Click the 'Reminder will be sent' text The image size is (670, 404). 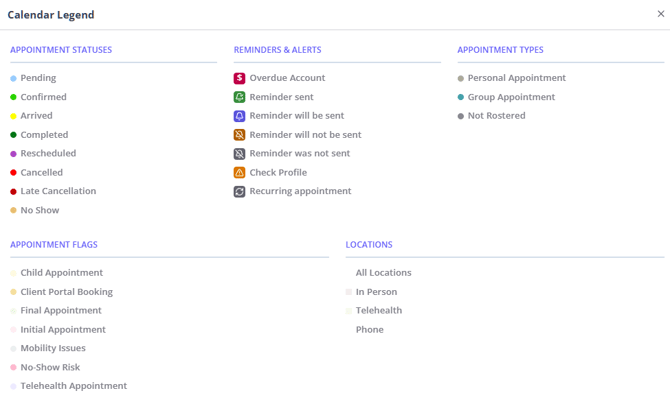coord(297,115)
